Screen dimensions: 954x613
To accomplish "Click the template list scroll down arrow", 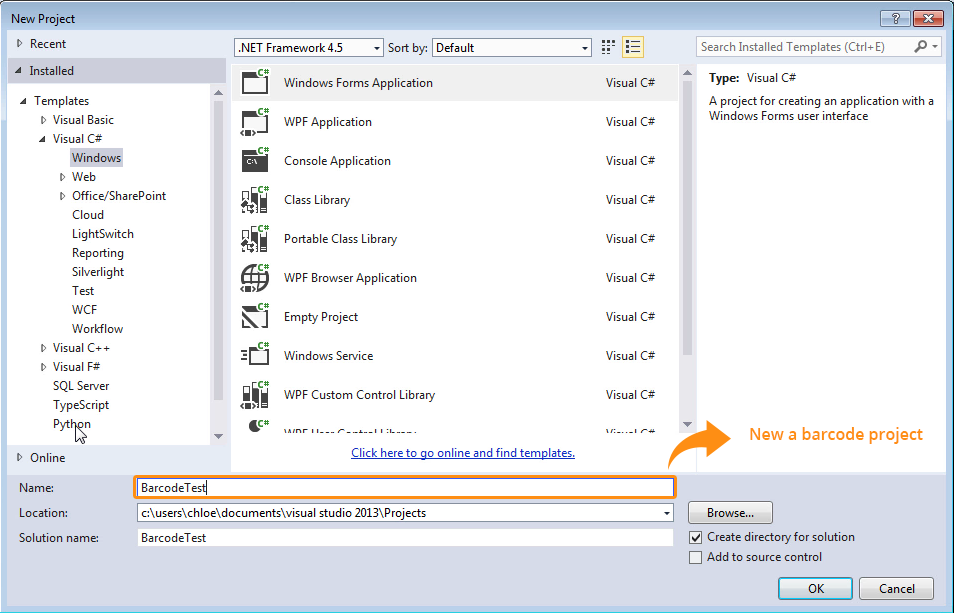I will coord(688,424).
